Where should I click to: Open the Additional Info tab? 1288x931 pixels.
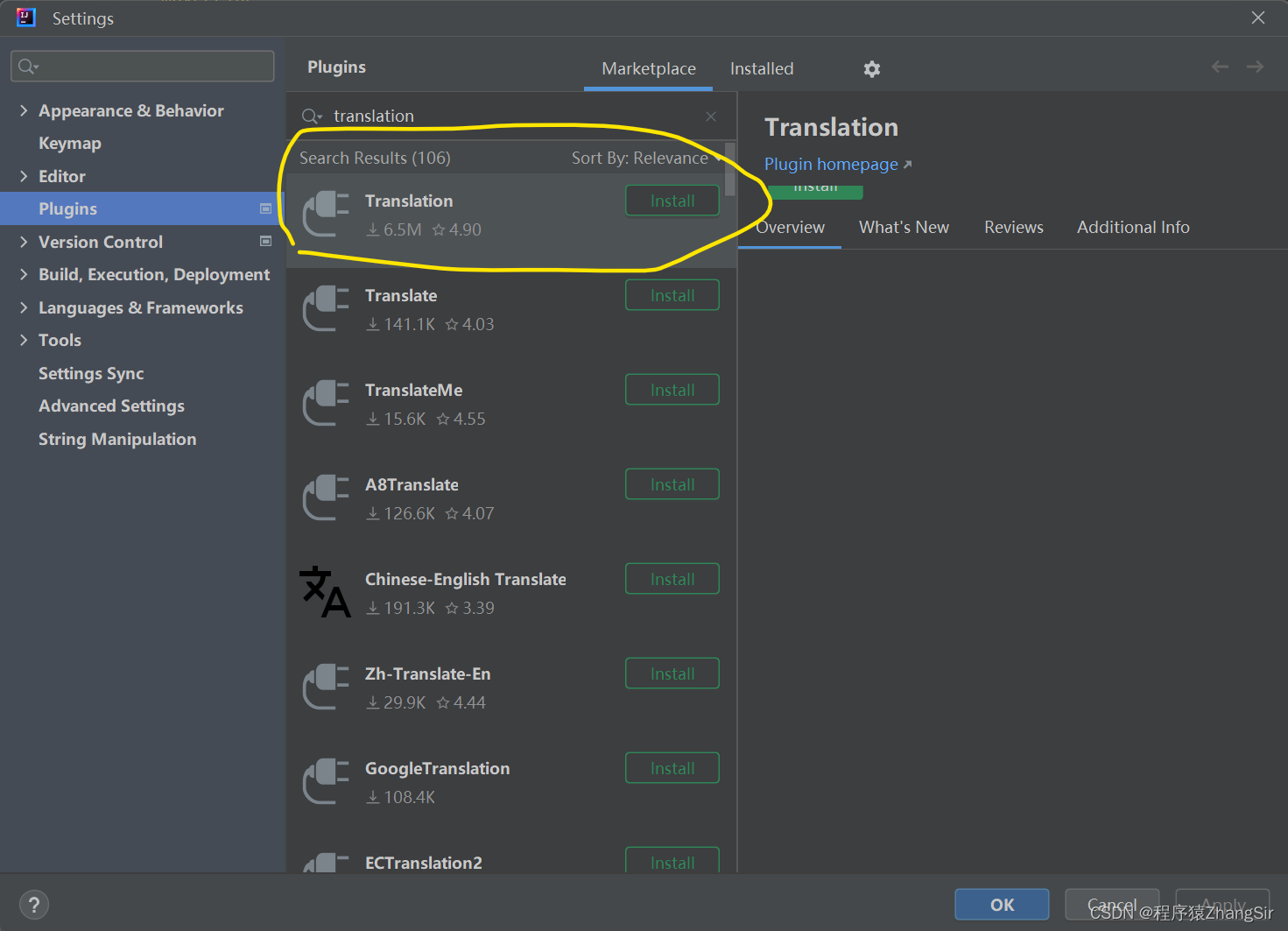[1133, 227]
